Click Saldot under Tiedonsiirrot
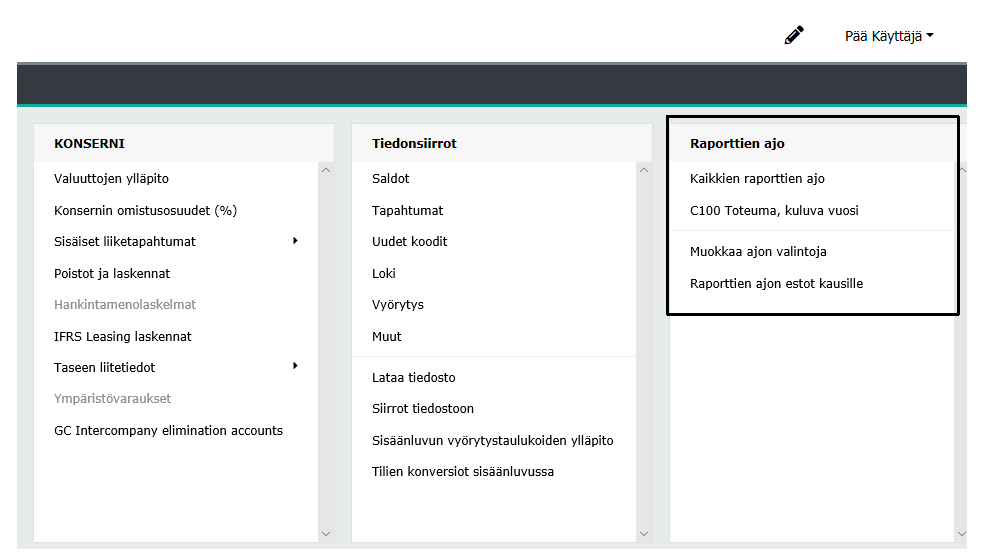 (391, 179)
